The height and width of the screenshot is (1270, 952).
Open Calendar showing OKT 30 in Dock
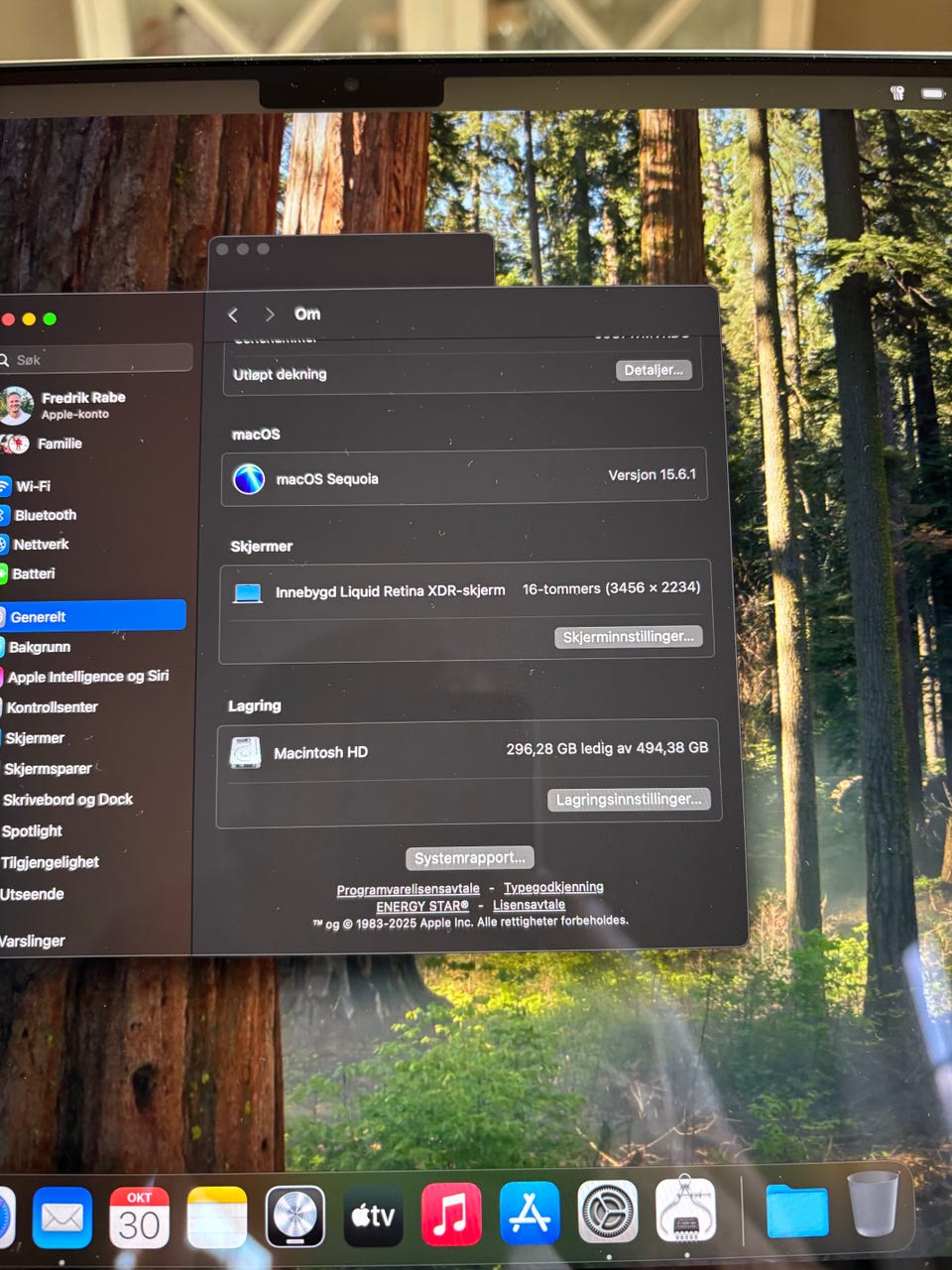point(139,1216)
